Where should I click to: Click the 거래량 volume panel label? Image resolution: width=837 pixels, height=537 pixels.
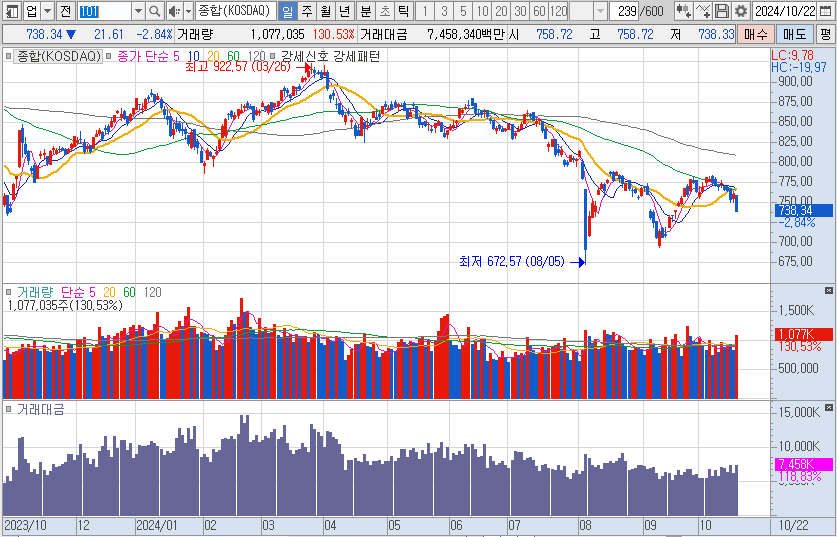(35, 292)
